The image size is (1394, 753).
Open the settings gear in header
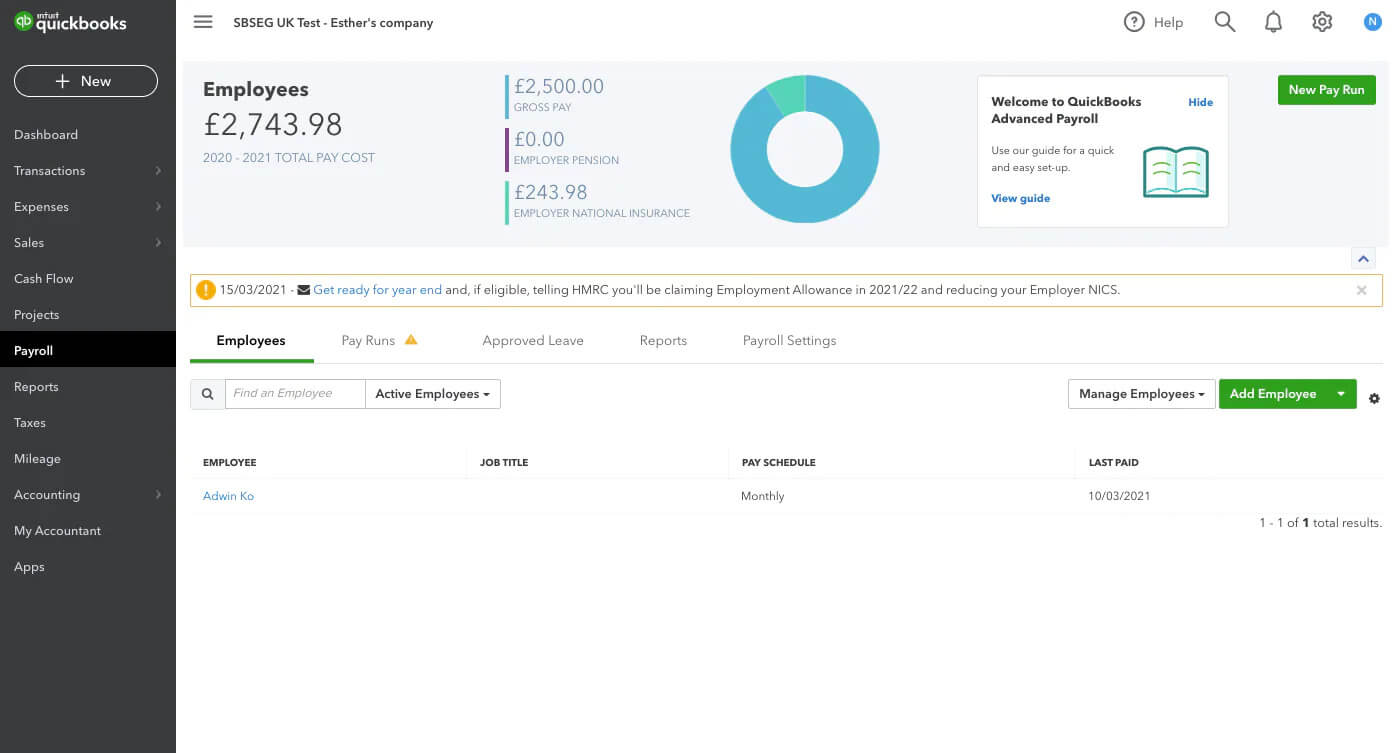1322,22
